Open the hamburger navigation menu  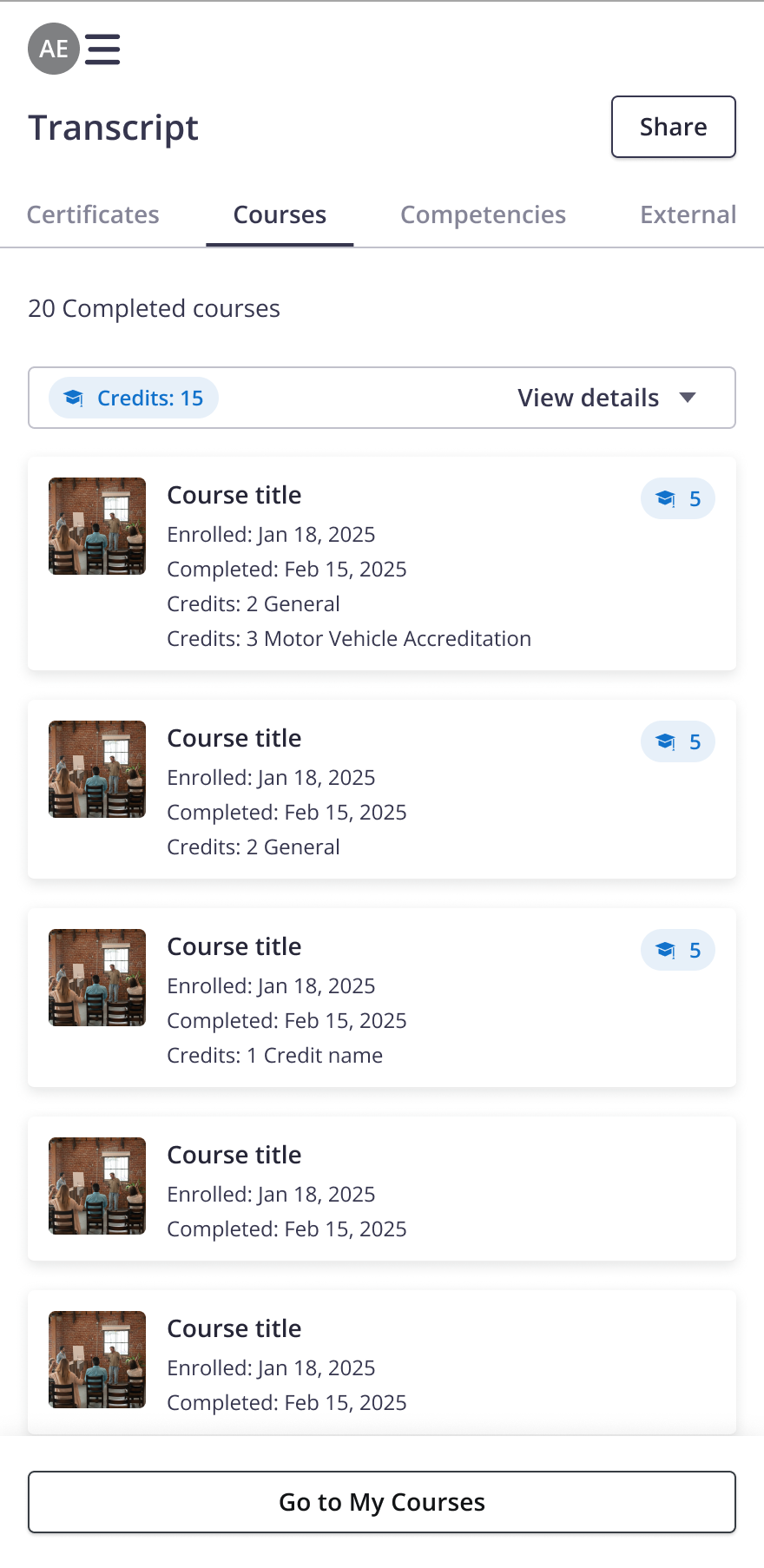coord(102,49)
